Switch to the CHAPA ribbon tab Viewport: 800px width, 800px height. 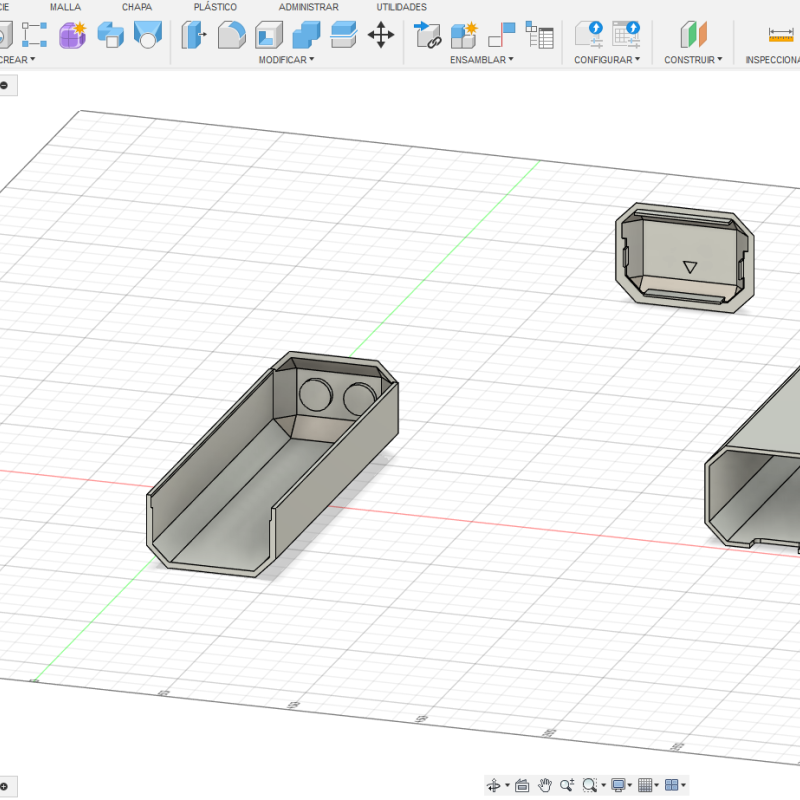coord(137,6)
